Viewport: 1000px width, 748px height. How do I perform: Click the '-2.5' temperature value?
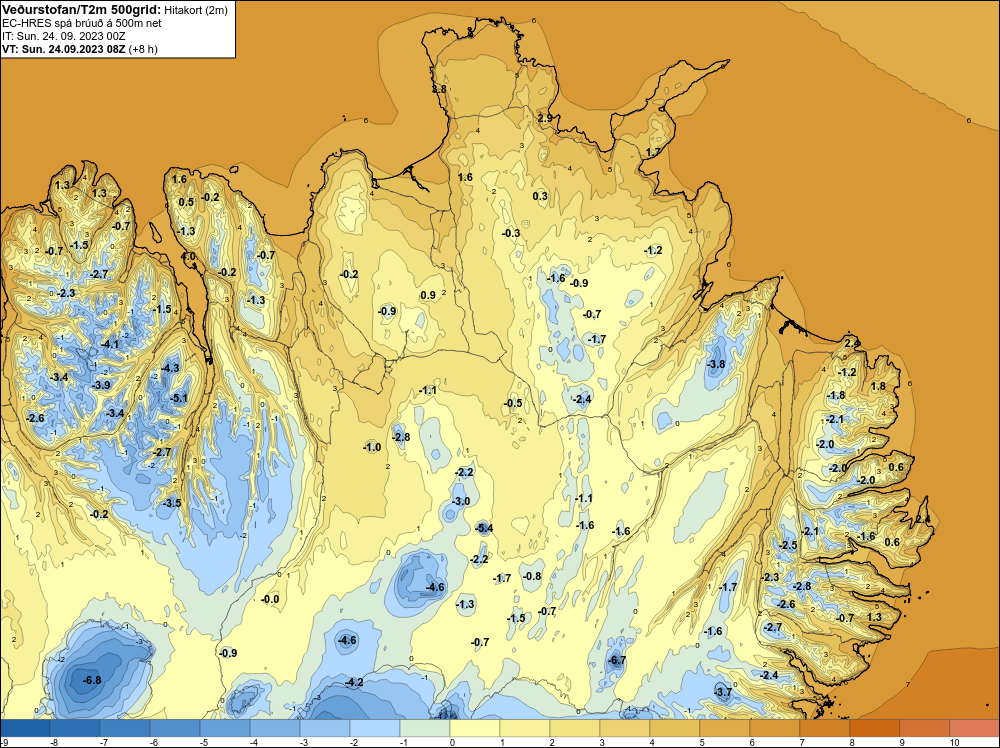pyautogui.click(x=789, y=545)
